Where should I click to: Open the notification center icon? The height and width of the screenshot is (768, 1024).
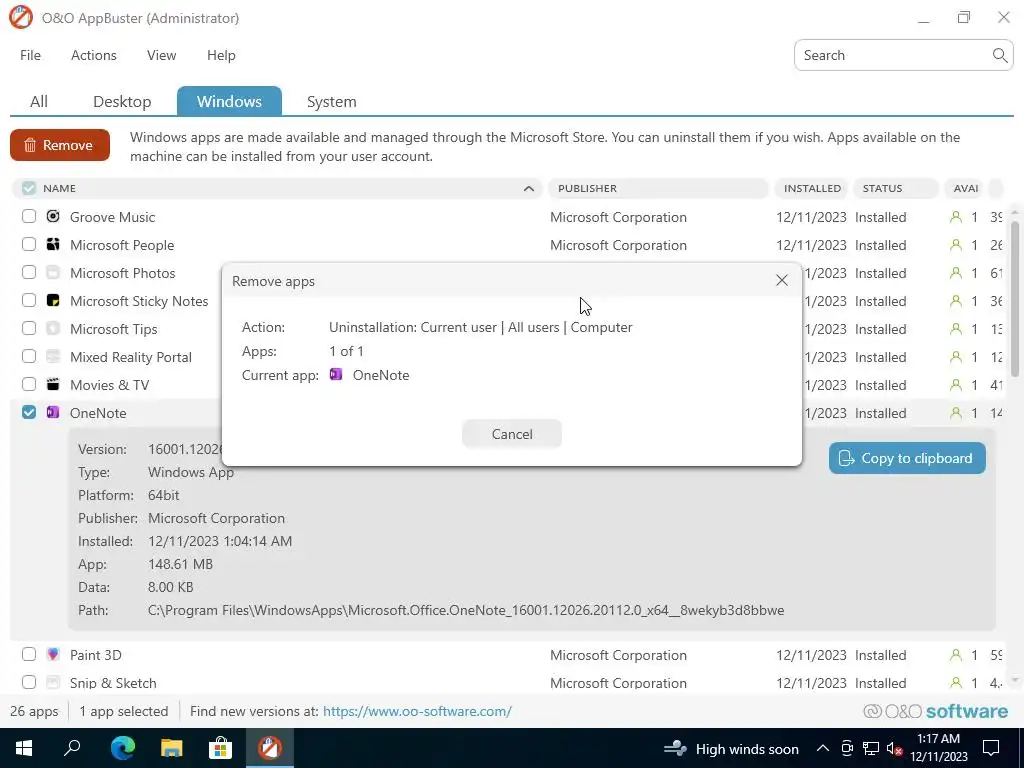pyautogui.click(x=991, y=748)
